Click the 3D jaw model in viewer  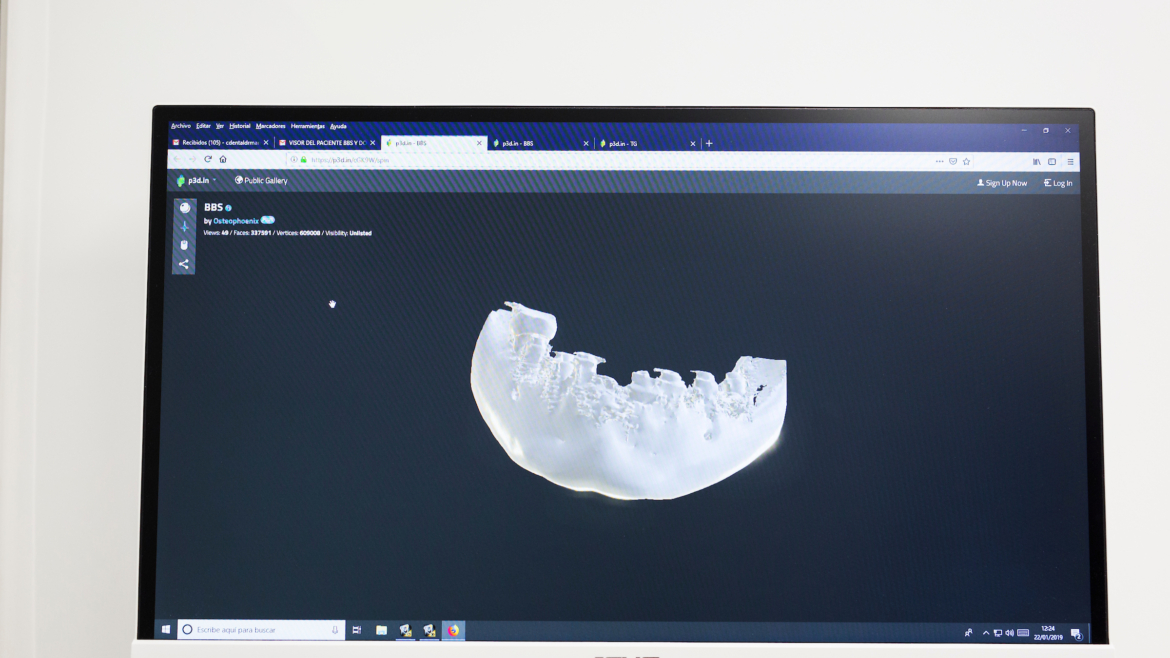coord(628,401)
